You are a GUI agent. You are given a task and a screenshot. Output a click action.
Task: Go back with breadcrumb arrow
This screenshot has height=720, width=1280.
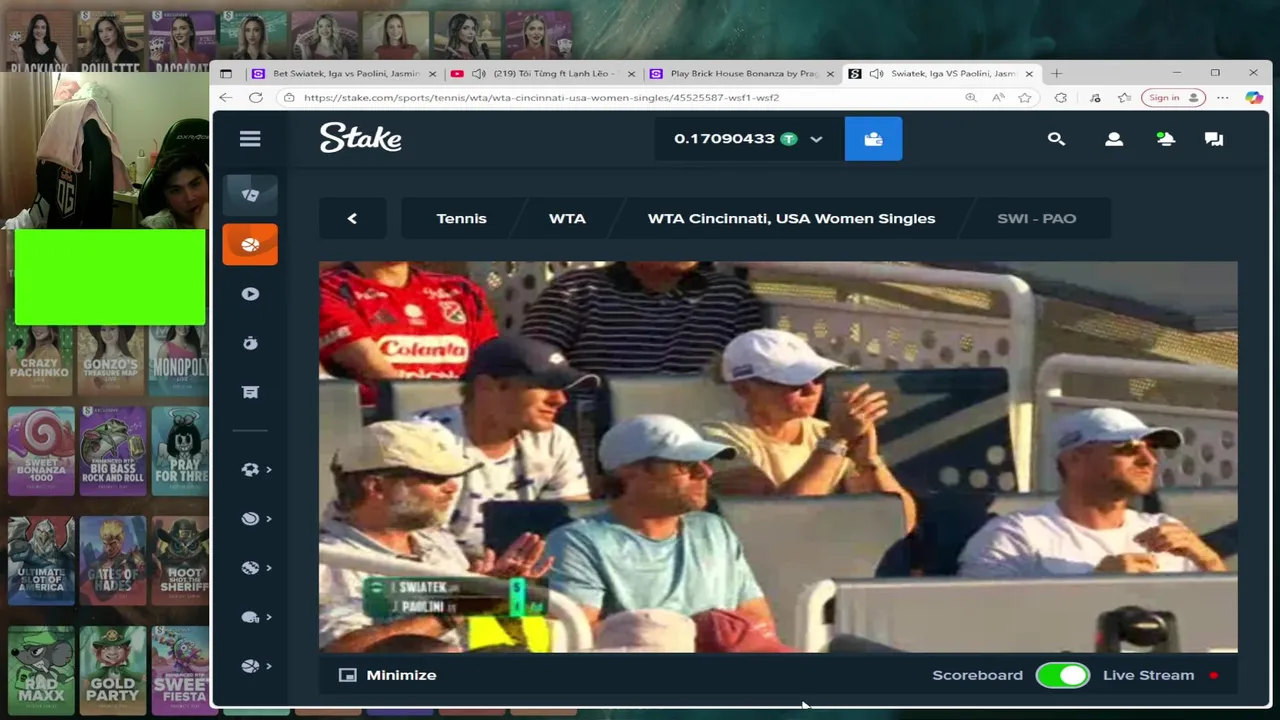pyautogui.click(x=352, y=218)
